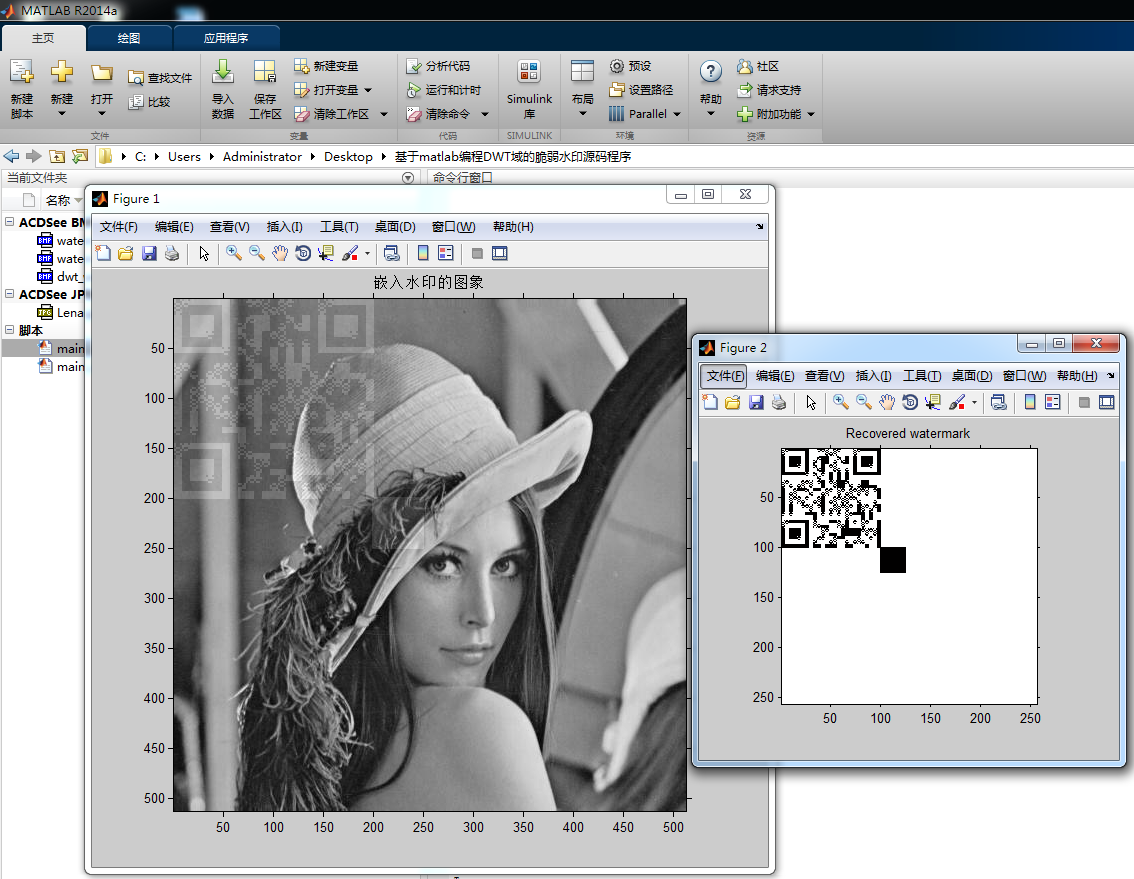Click Link Plot icon in Figure 1

coord(391,253)
